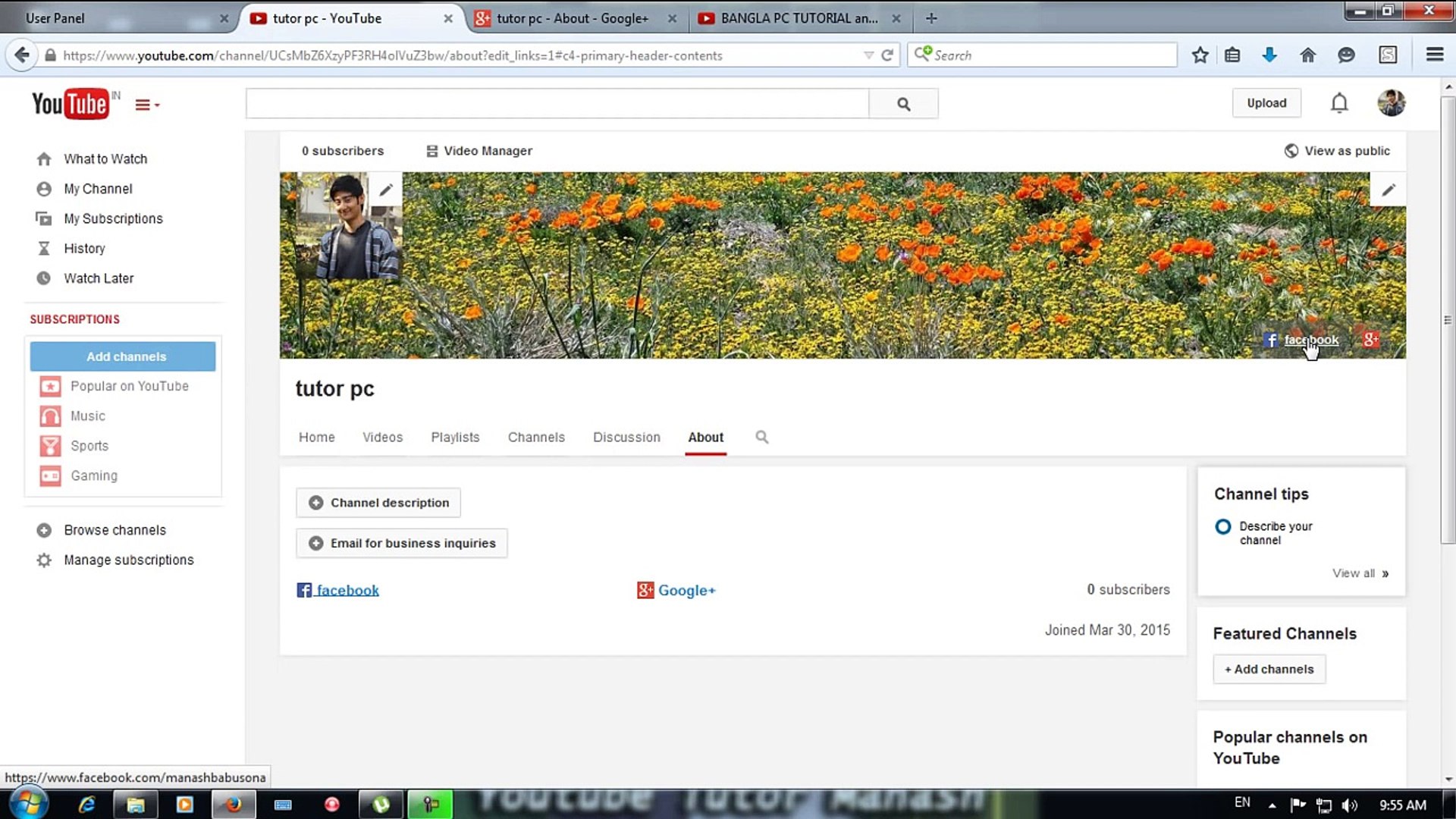Image resolution: width=1456 pixels, height=819 pixels.
Task: Click the search magnifier button
Action: click(x=903, y=103)
